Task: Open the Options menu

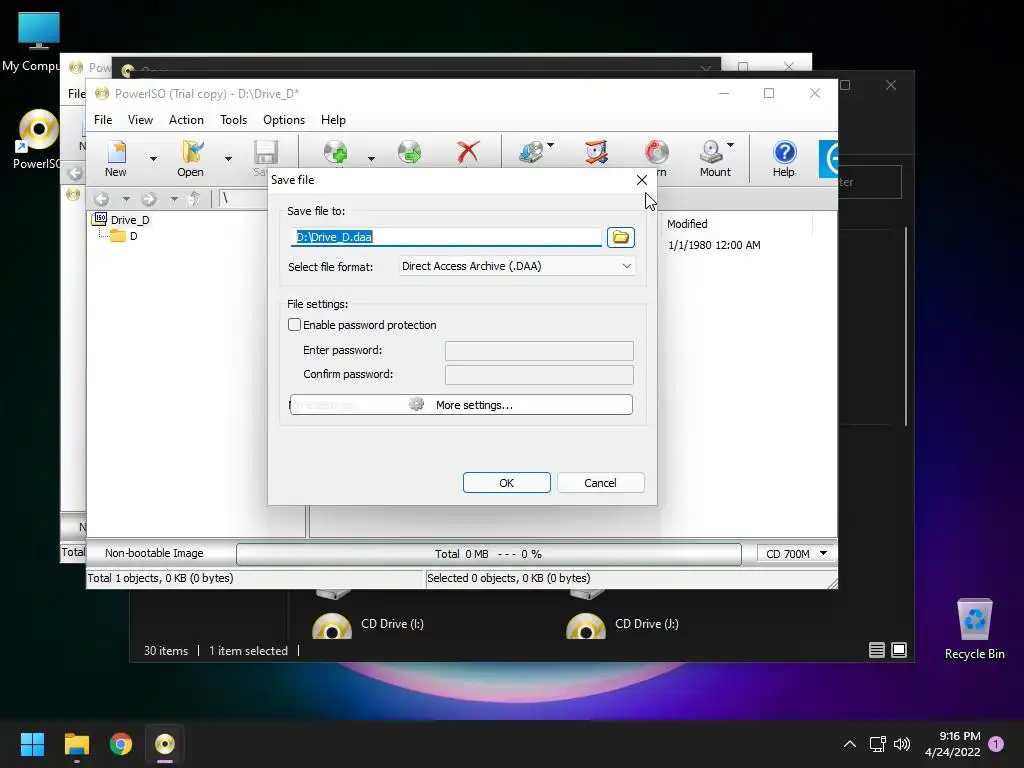Action: click(283, 120)
